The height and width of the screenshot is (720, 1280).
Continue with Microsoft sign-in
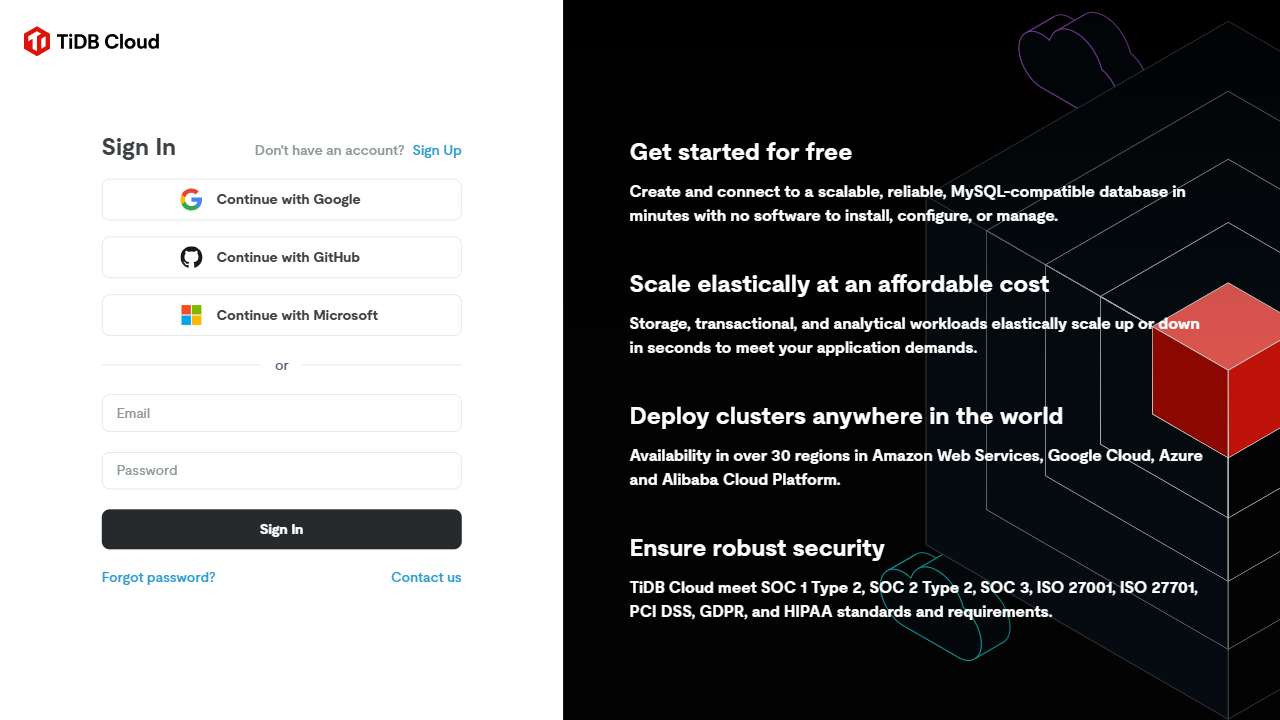281,315
